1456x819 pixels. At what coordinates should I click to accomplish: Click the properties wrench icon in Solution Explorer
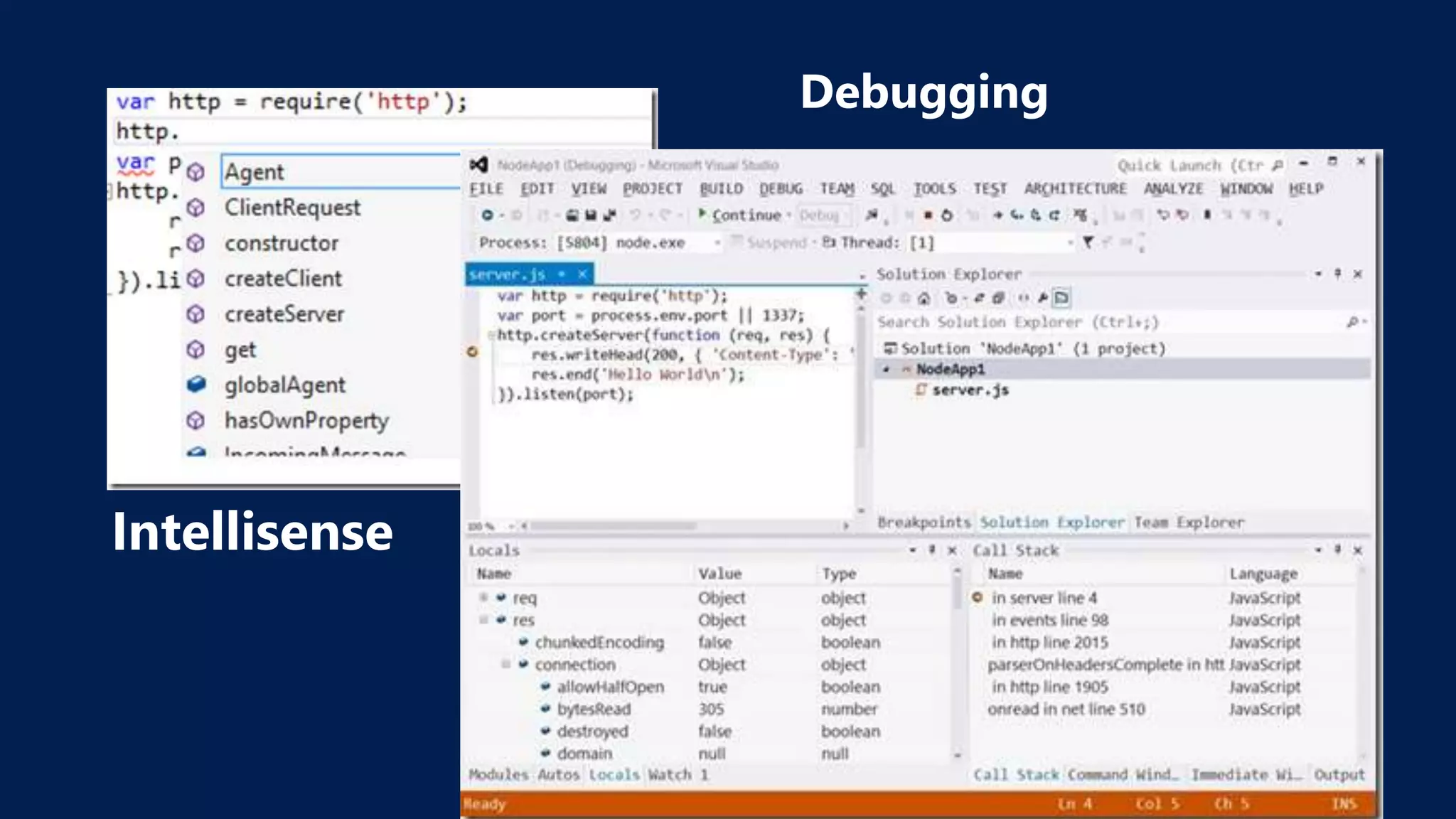[1043, 298]
